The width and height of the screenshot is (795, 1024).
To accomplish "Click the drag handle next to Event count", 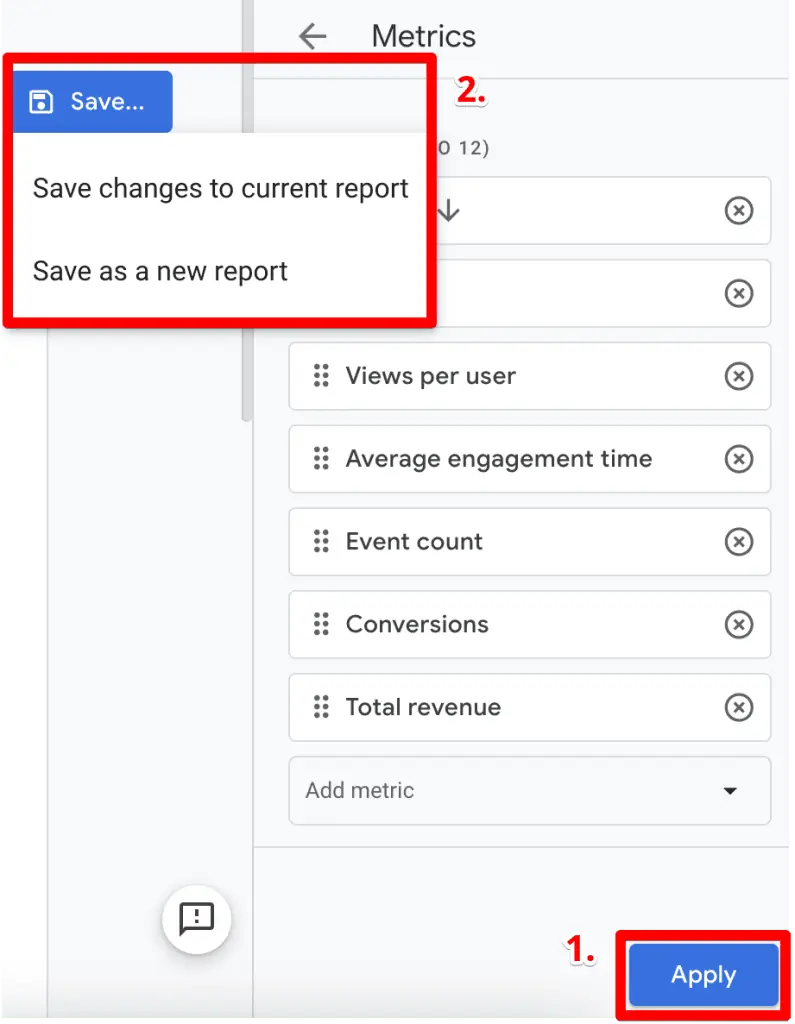I will pyautogui.click(x=321, y=541).
